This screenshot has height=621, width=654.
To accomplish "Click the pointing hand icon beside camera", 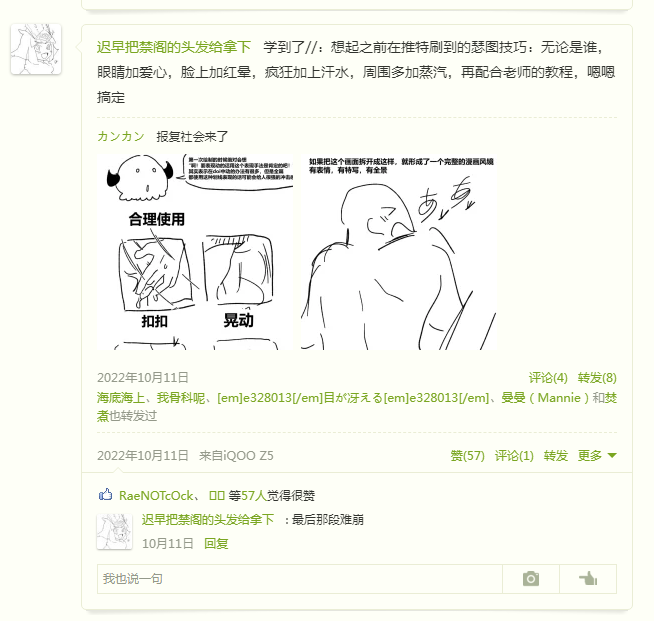I will [588, 578].
